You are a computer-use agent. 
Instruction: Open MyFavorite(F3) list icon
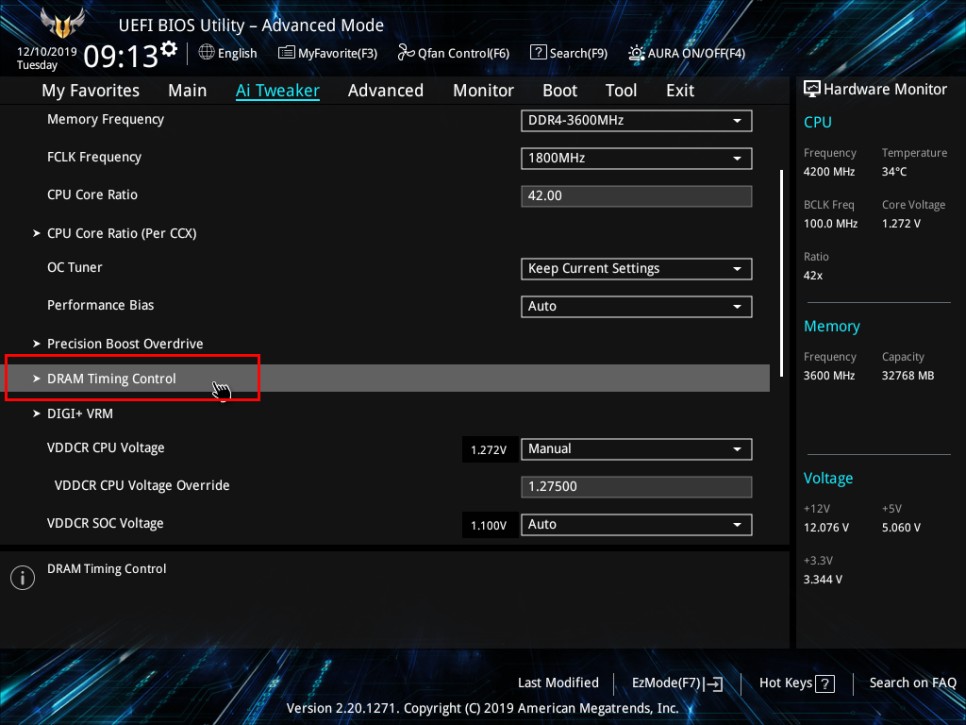[x=286, y=53]
